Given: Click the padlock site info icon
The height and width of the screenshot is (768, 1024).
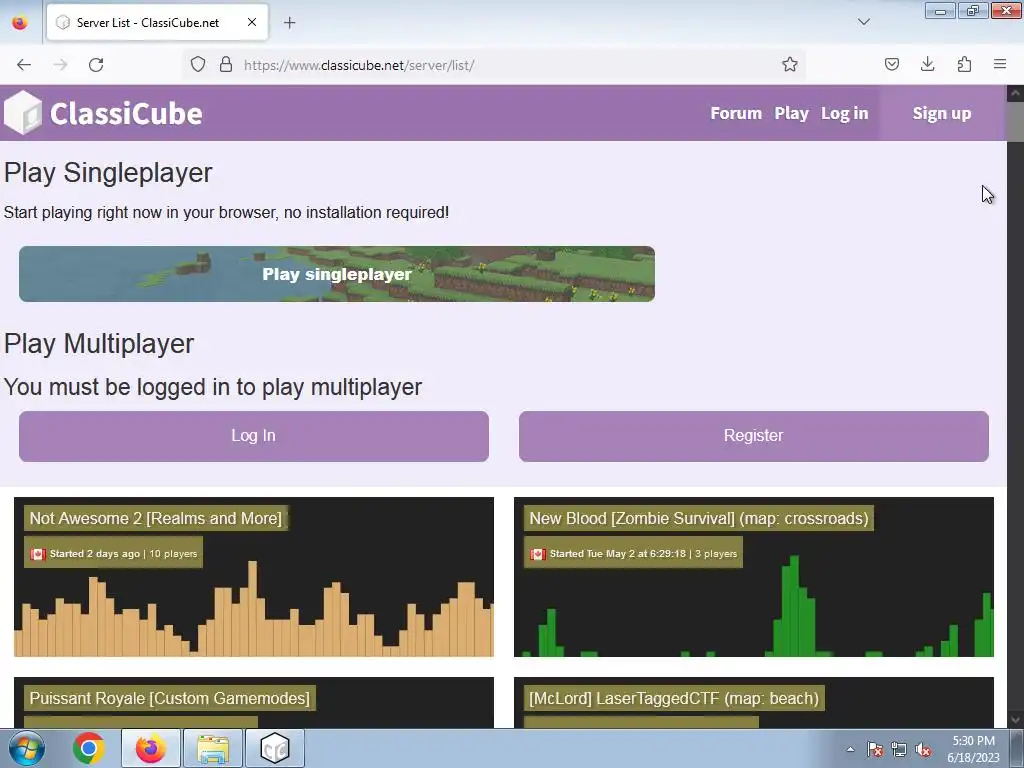Looking at the screenshot, I should coord(226,65).
